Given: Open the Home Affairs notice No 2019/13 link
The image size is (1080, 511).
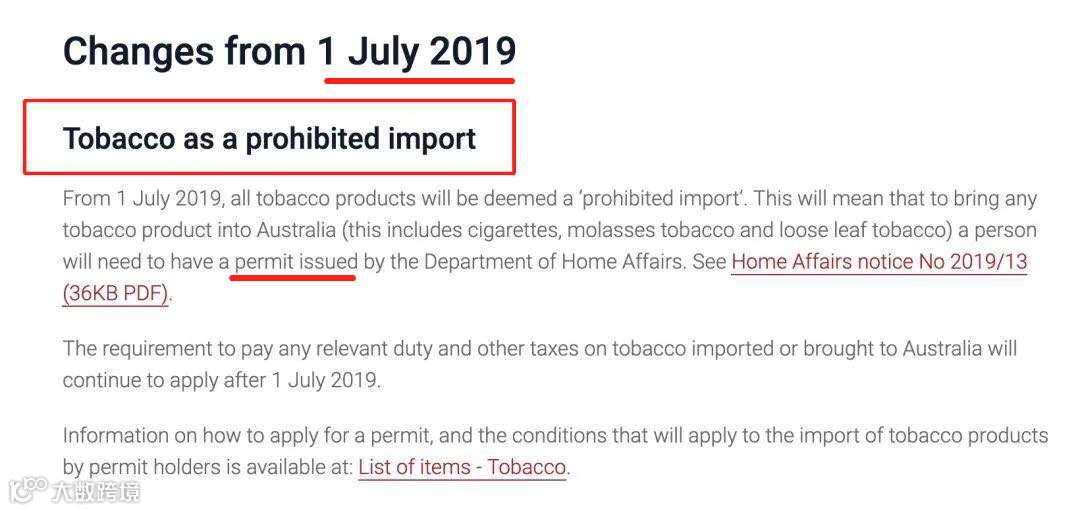Looking at the screenshot, I should 879,262.
